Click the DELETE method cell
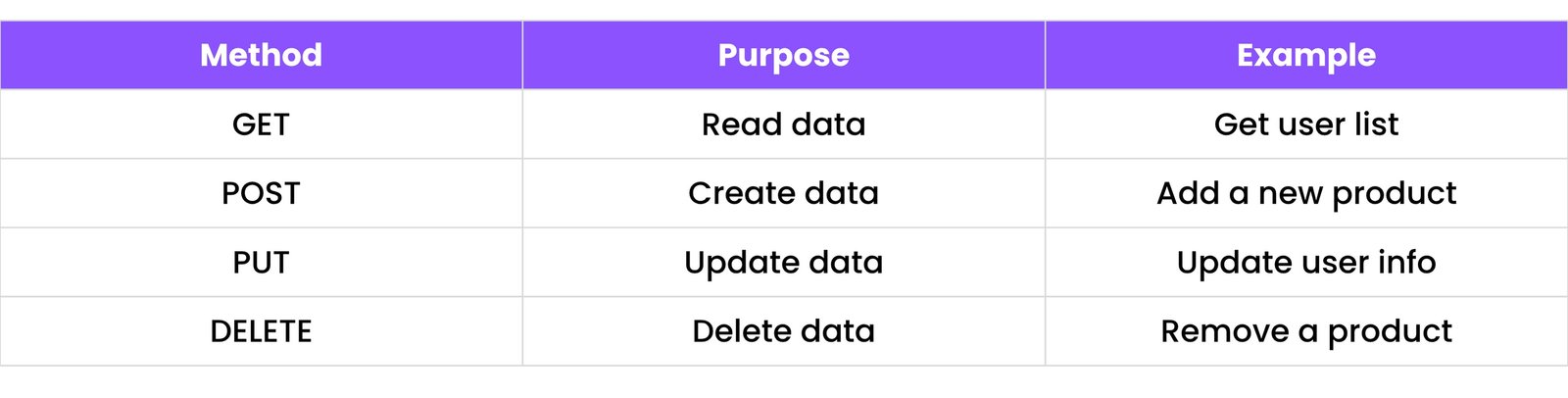Viewport: 1568px width, 398px height. [261, 331]
